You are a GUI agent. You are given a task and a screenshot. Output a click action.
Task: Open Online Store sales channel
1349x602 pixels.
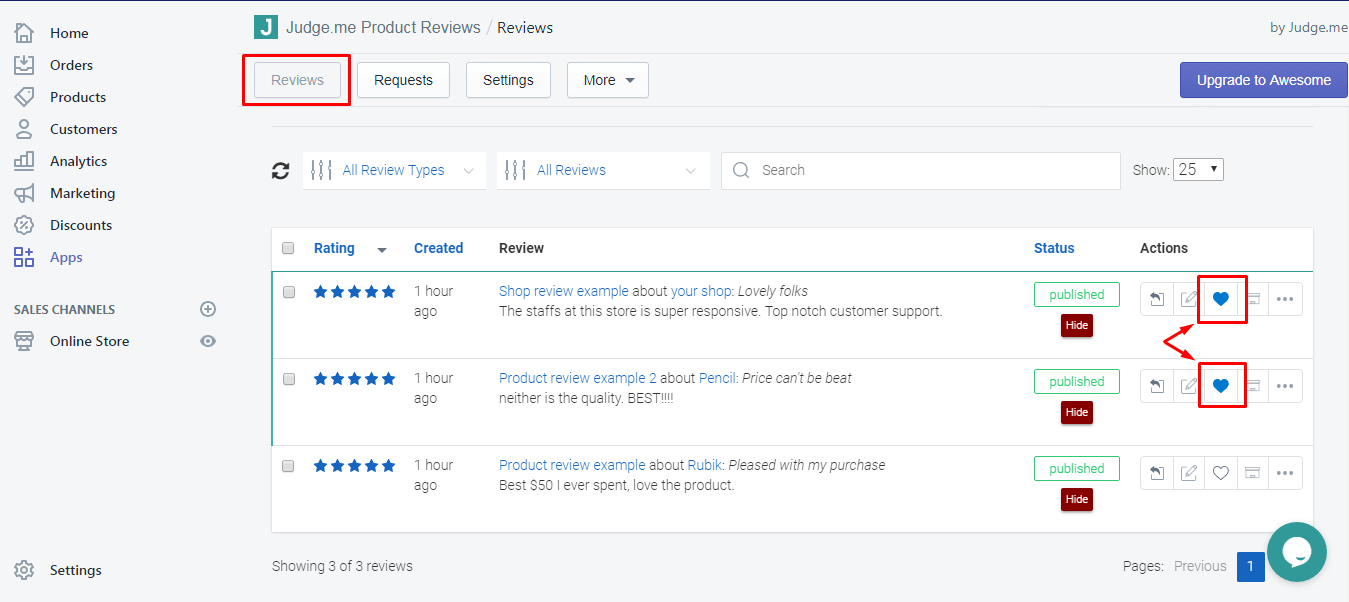pyautogui.click(x=89, y=341)
